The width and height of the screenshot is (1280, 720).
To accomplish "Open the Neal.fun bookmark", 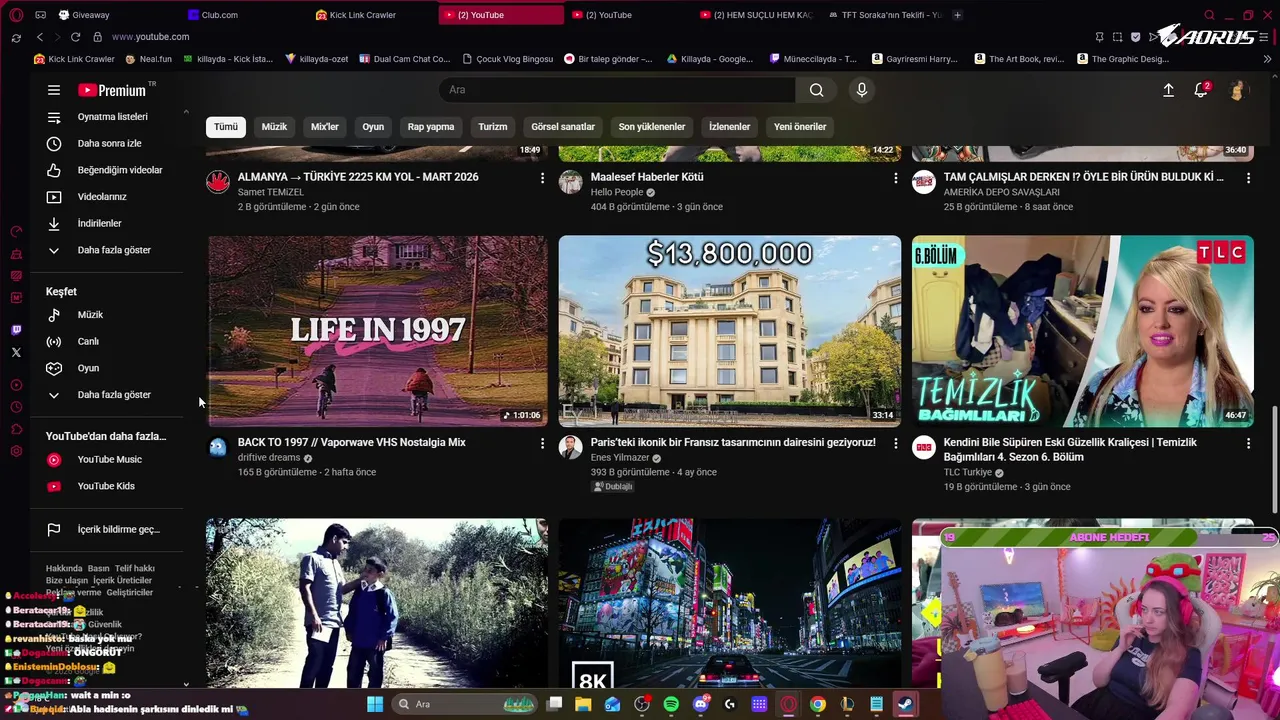I will [149, 59].
